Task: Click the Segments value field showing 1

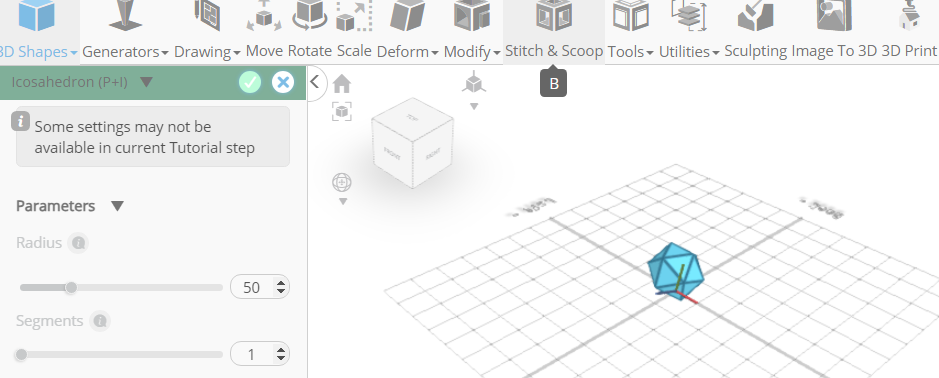Action: (x=252, y=354)
